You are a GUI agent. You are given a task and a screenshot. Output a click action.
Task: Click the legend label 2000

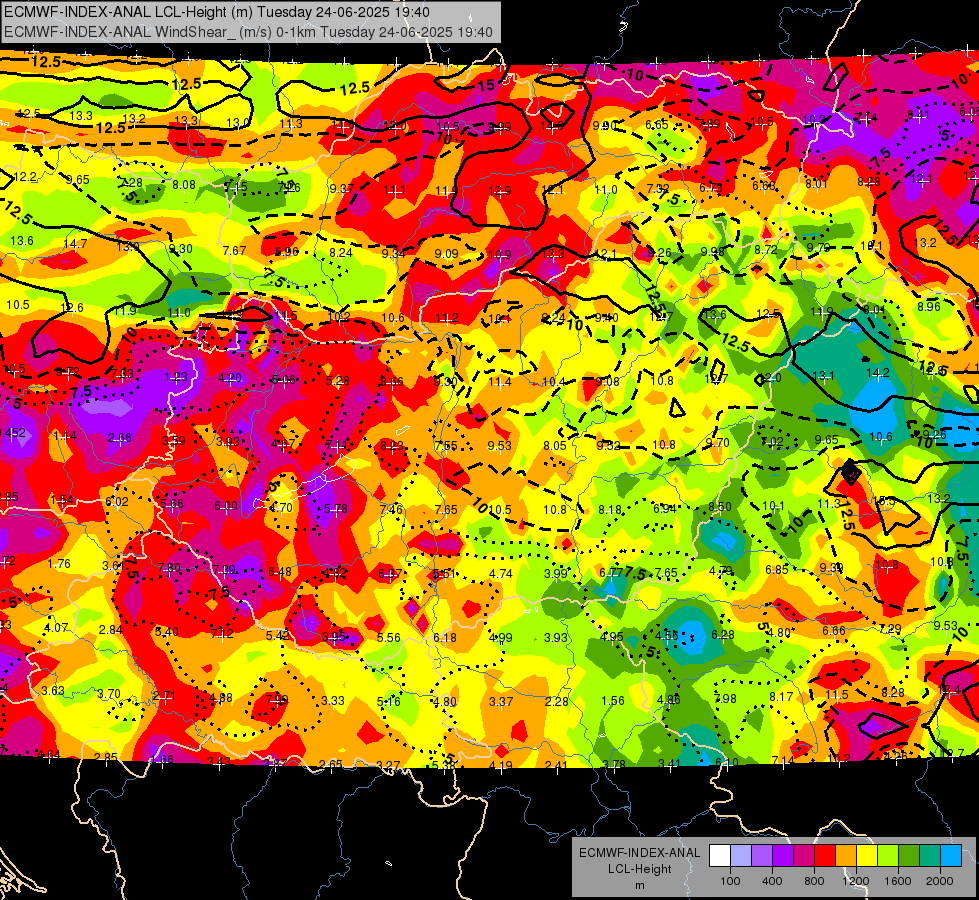[940, 881]
